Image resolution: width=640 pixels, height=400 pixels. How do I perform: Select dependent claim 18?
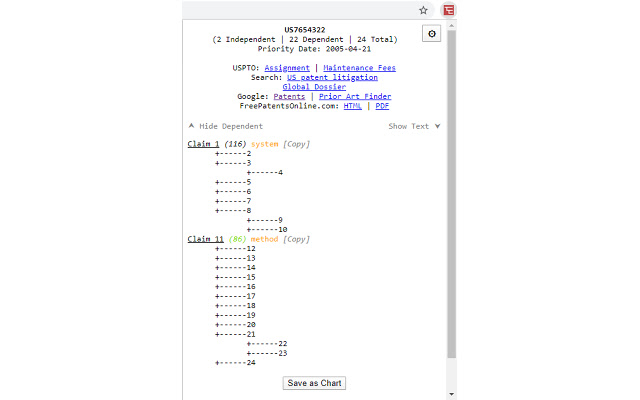pos(251,306)
